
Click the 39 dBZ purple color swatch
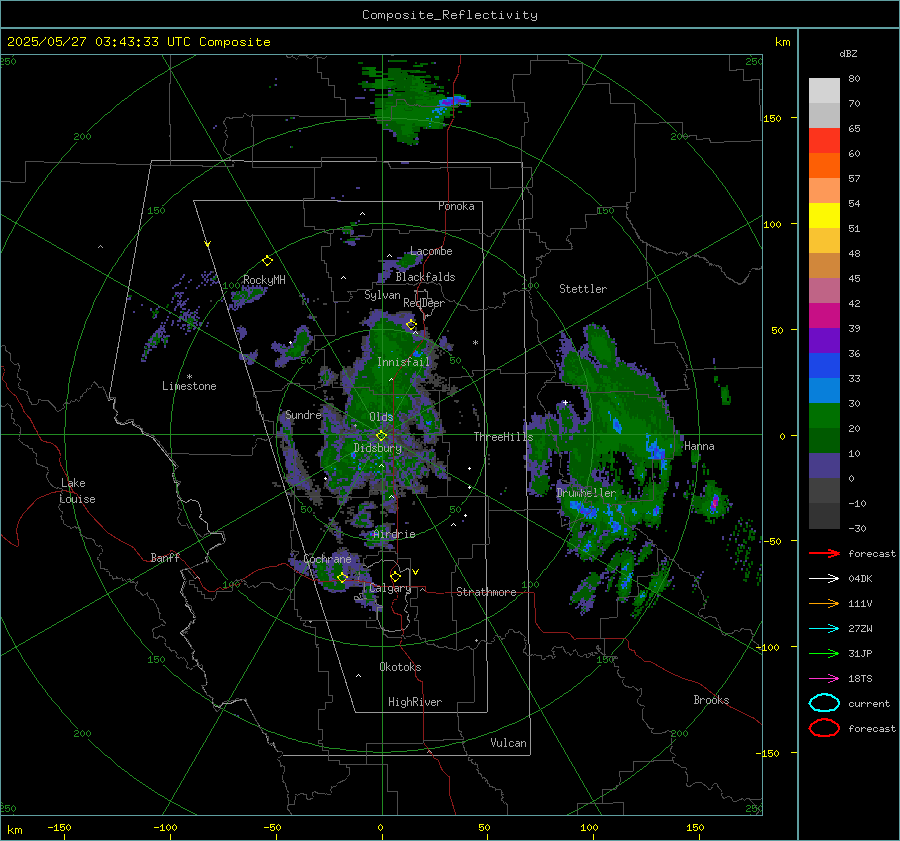824,340
